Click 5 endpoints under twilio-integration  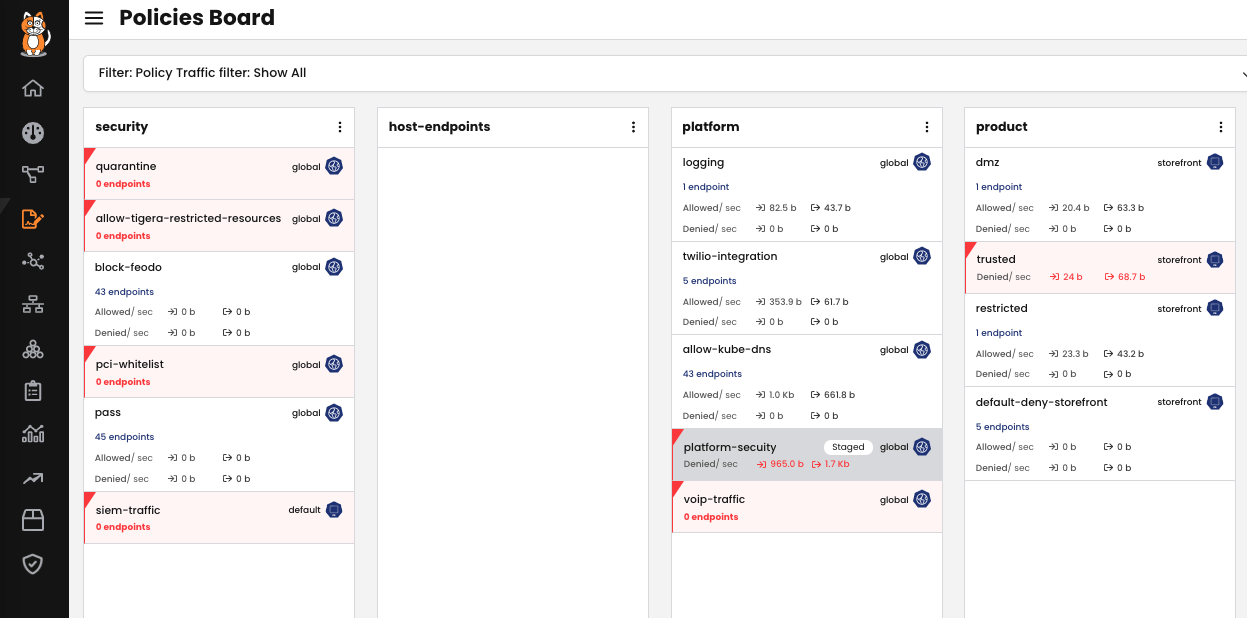click(709, 281)
